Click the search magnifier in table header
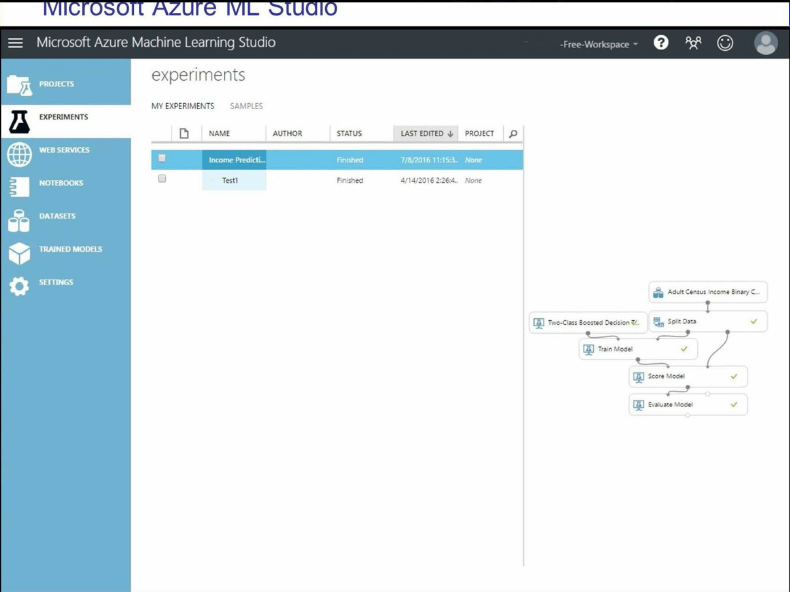The width and height of the screenshot is (790, 592). click(x=513, y=134)
